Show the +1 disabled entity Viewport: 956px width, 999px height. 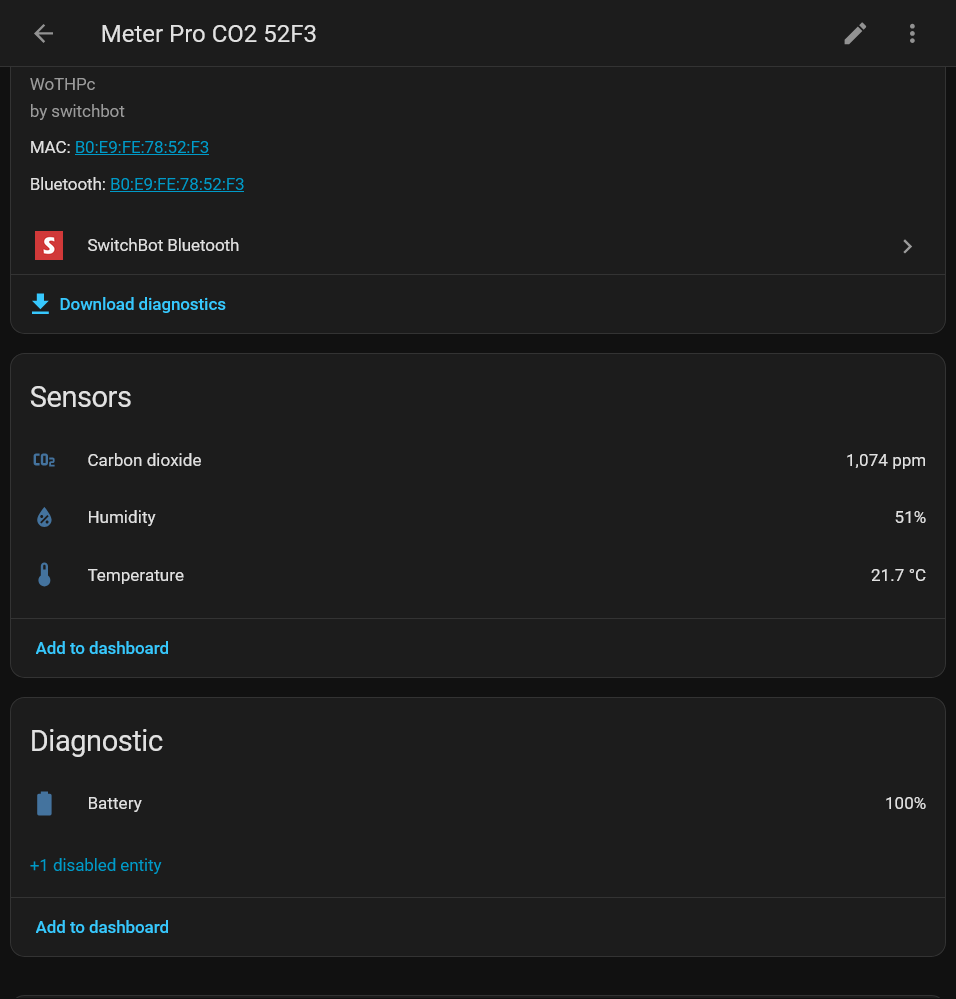[96, 865]
